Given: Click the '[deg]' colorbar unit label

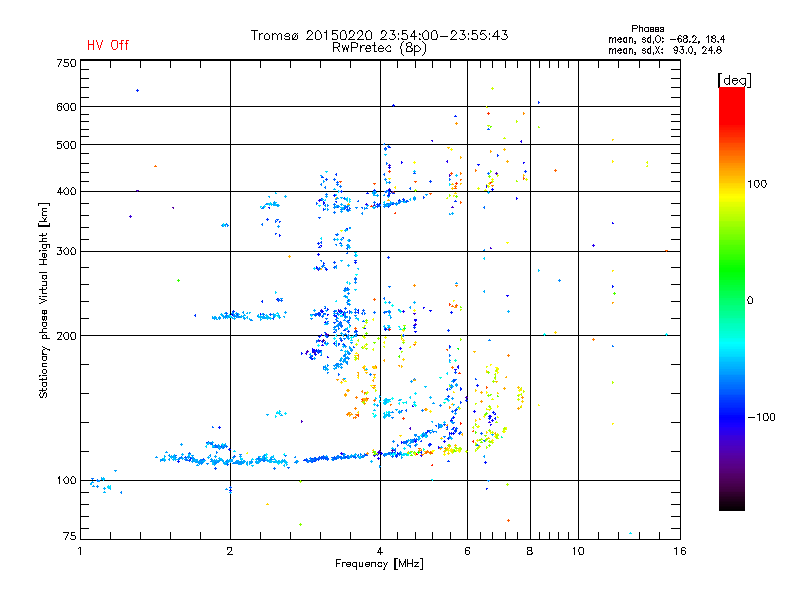Looking at the screenshot, I should [x=734, y=80].
